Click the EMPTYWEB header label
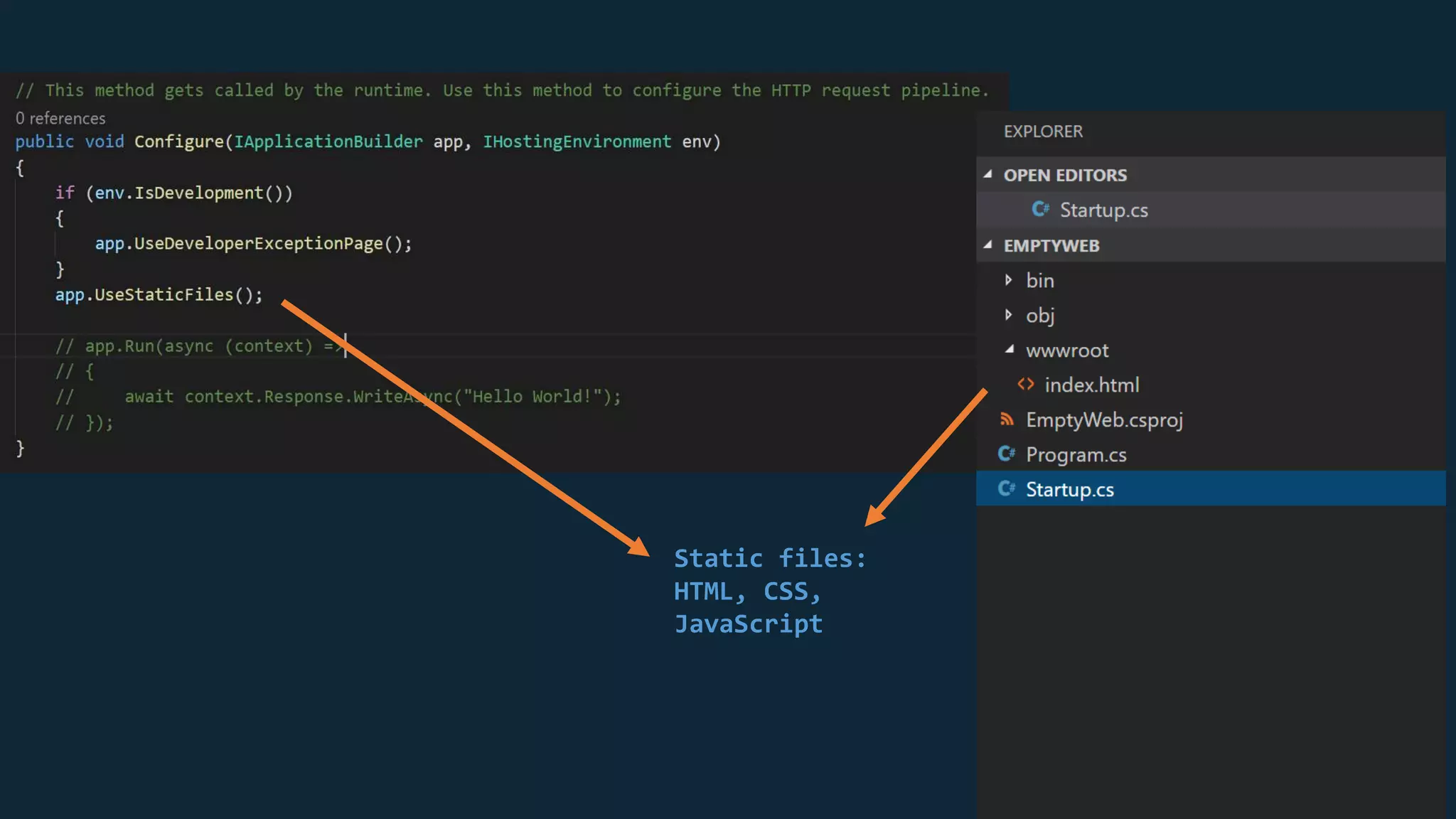 click(x=1051, y=246)
